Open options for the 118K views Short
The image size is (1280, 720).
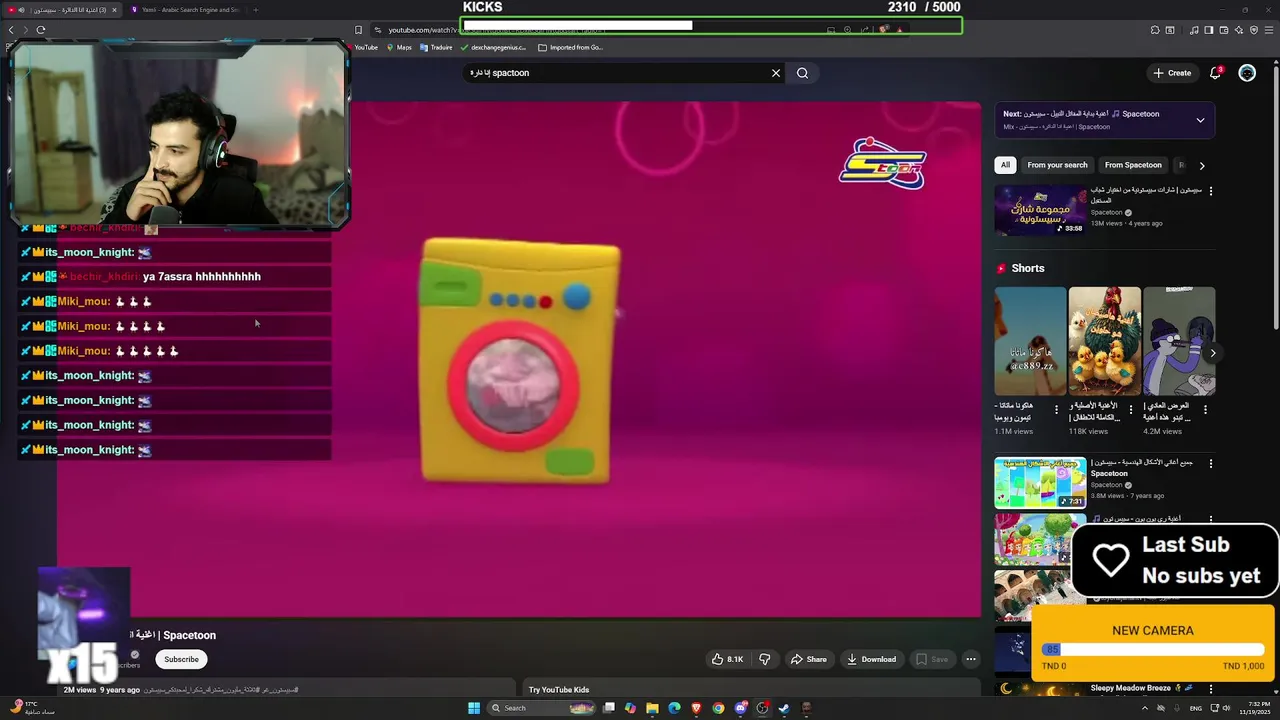point(1131,409)
